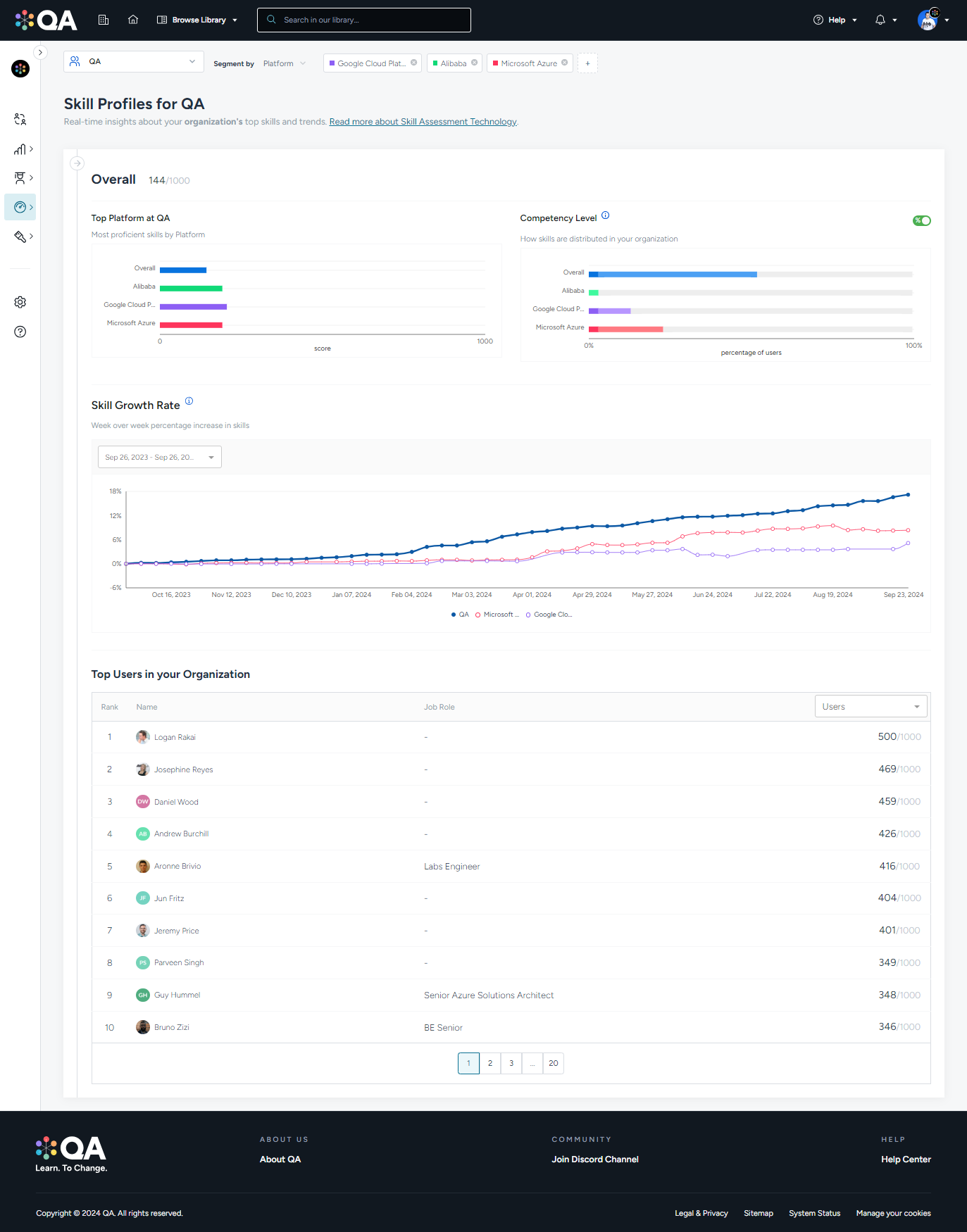
Task: Open the training sidebar icon
Action: click(20, 178)
